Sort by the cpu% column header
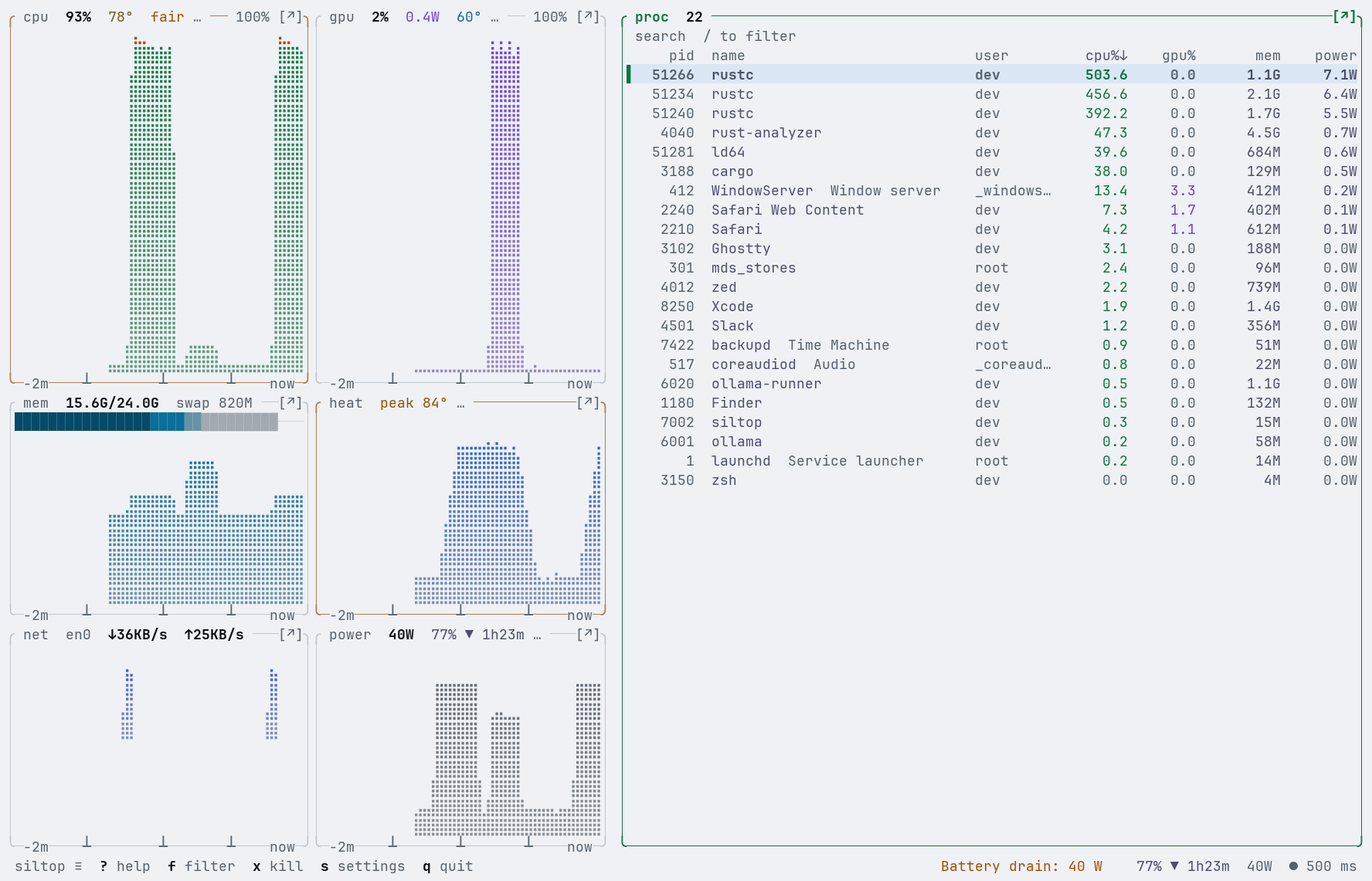The image size is (1372, 881). click(x=1106, y=56)
